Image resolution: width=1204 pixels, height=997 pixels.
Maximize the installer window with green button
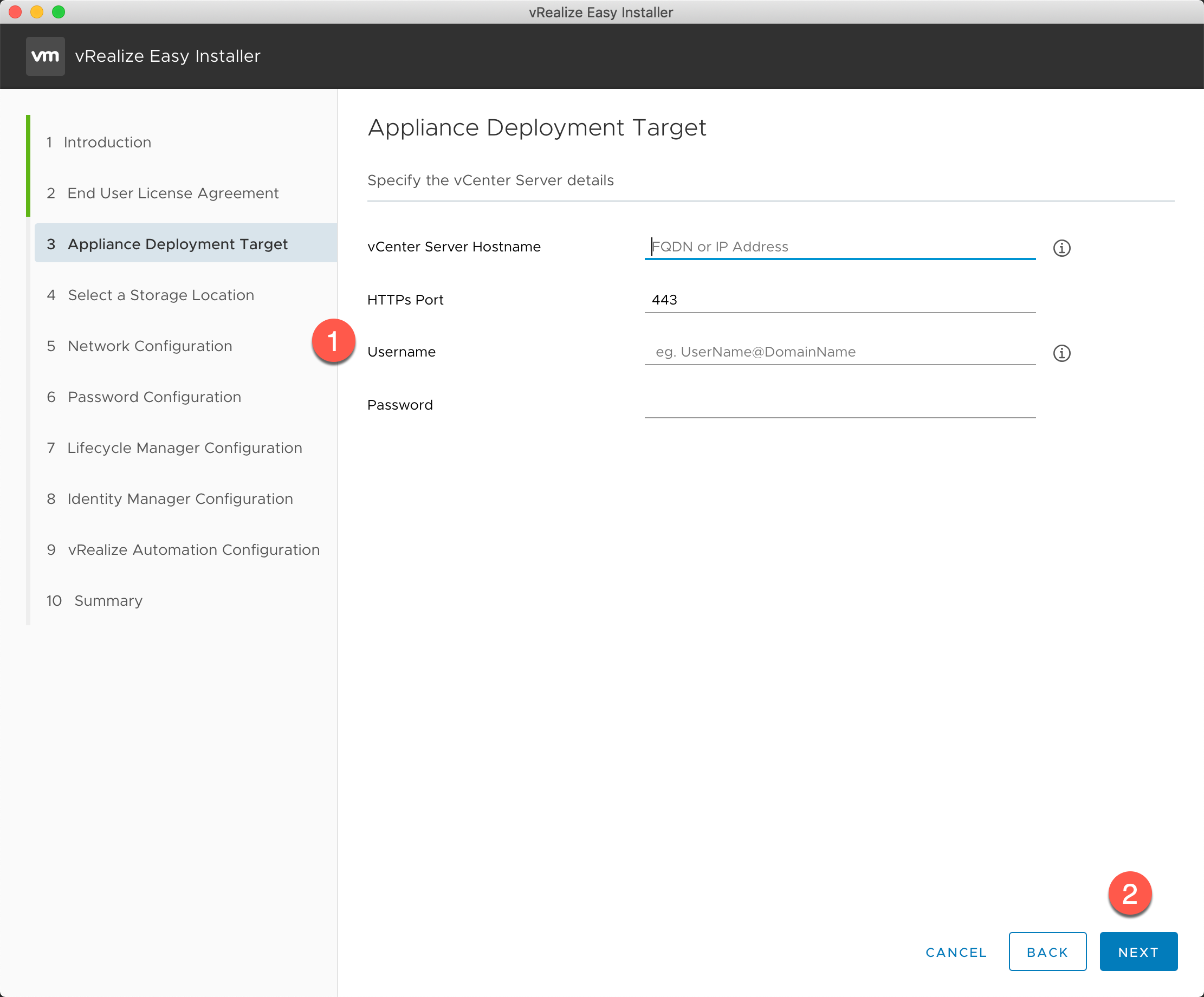pyautogui.click(x=59, y=11)
